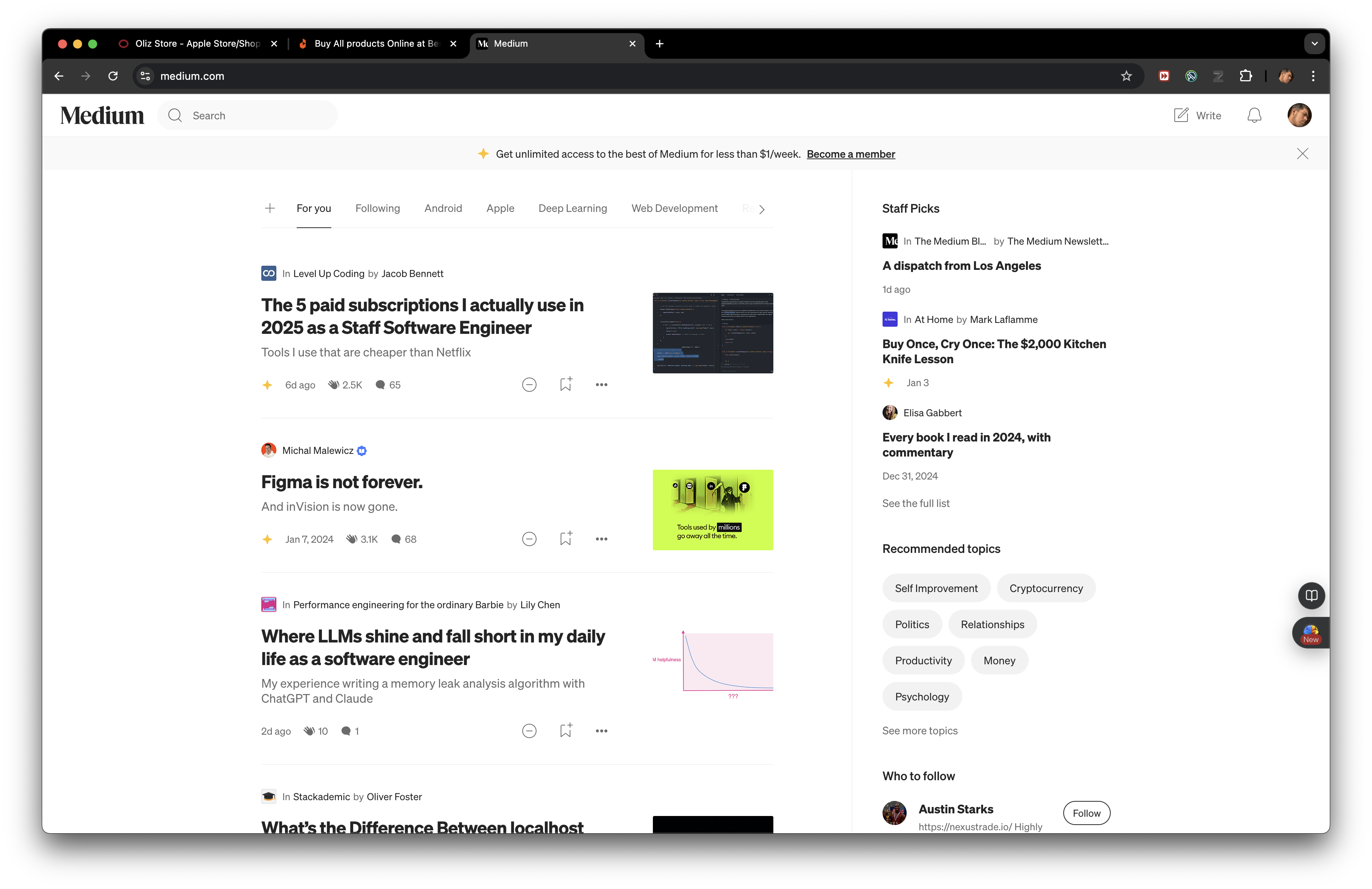Open See the full list link
The width and height of the screenshot is (1372, 889).
[916, 503]
